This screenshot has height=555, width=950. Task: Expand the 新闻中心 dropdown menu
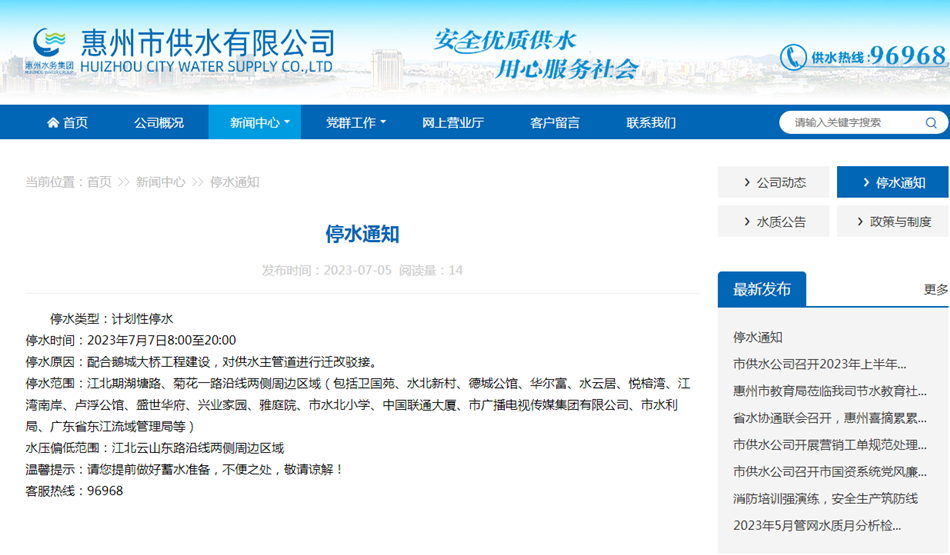coord(259,123)
